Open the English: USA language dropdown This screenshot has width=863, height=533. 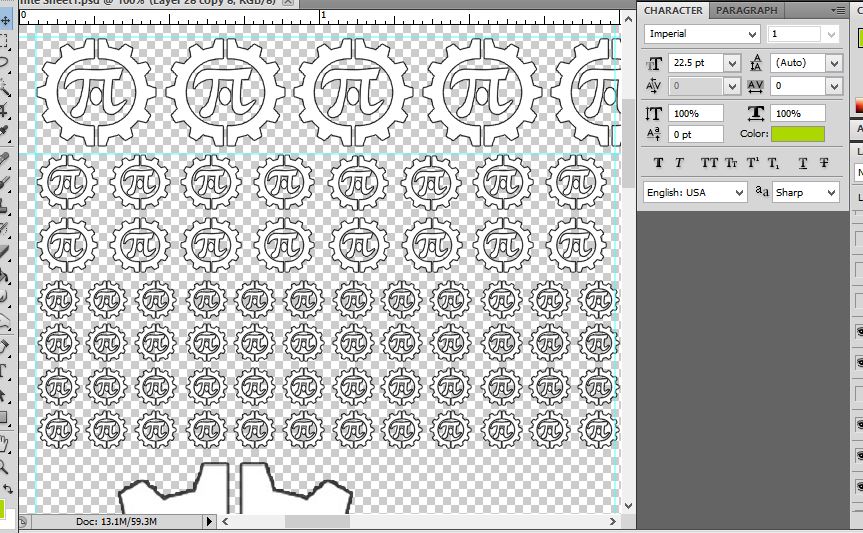[739, 192]
